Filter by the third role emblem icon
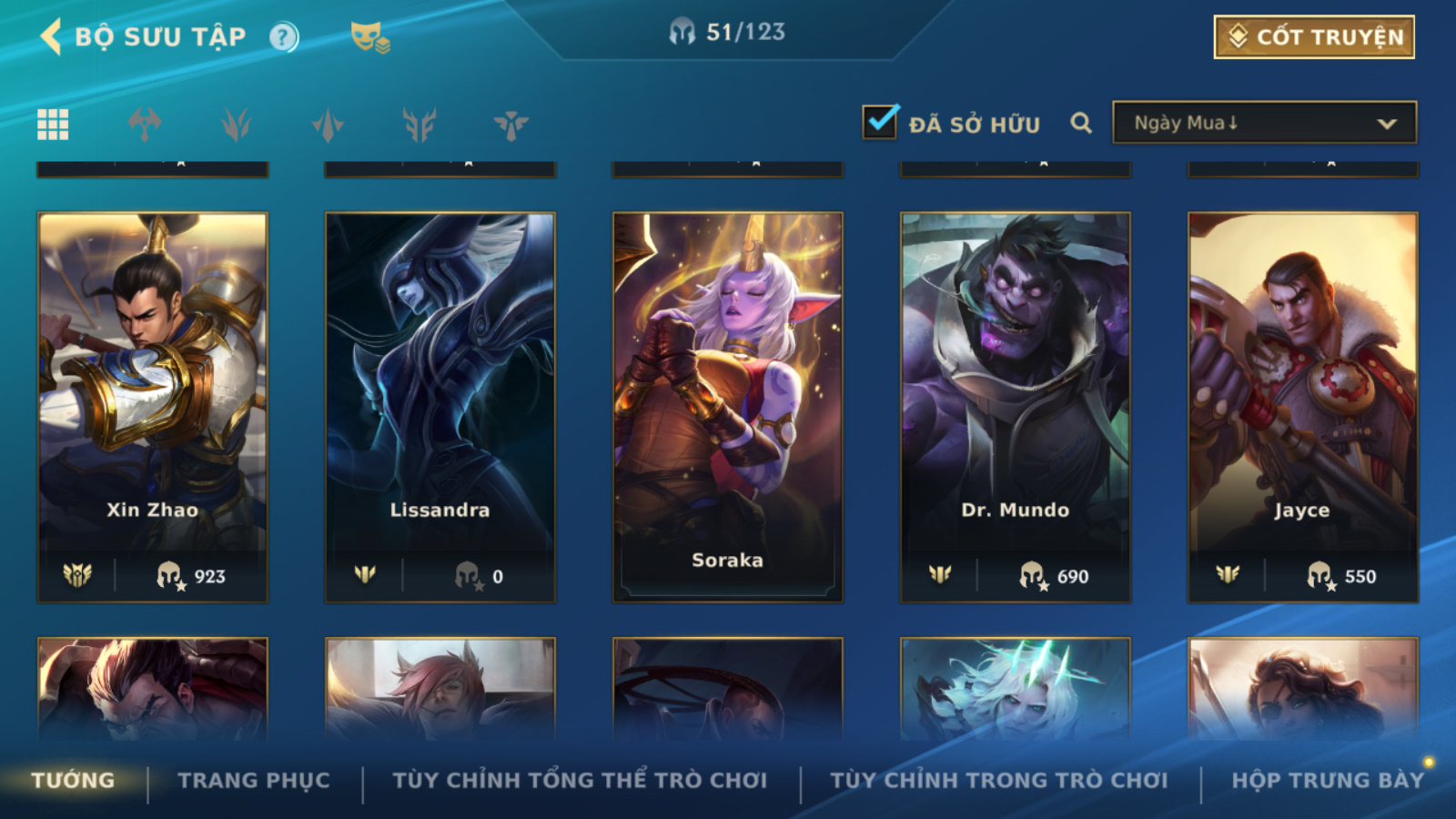Viewport: 1456px width, 819px height. click(x=328, y=125)
